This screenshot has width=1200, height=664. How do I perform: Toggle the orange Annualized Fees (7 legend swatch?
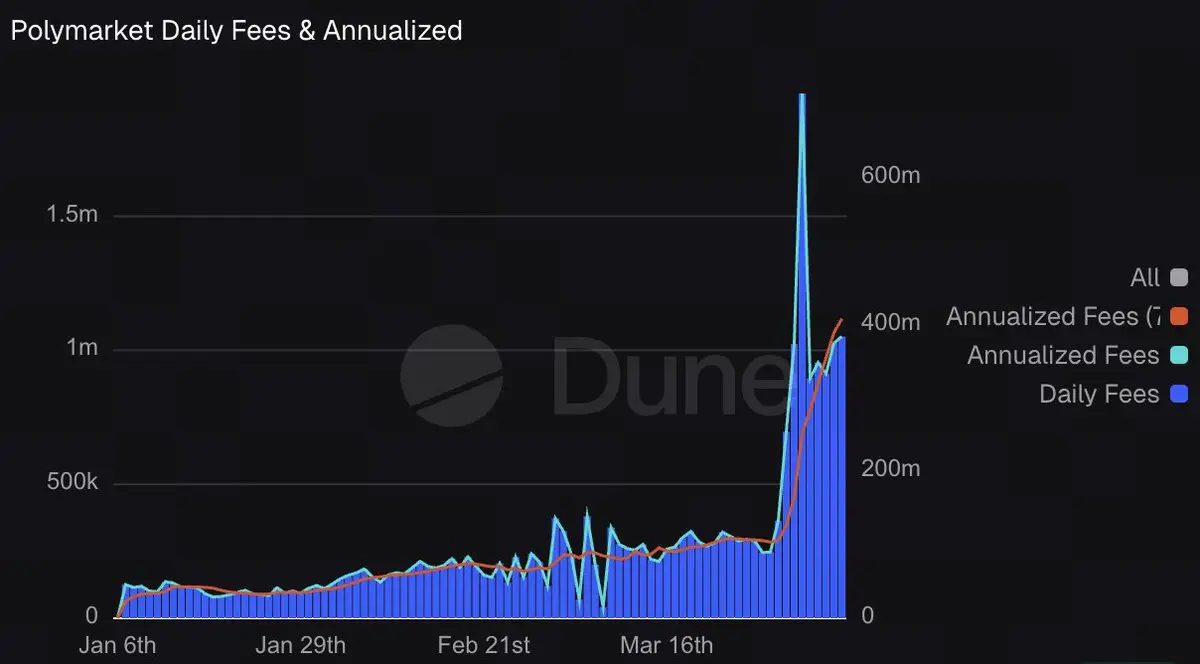click(1178, 317)
